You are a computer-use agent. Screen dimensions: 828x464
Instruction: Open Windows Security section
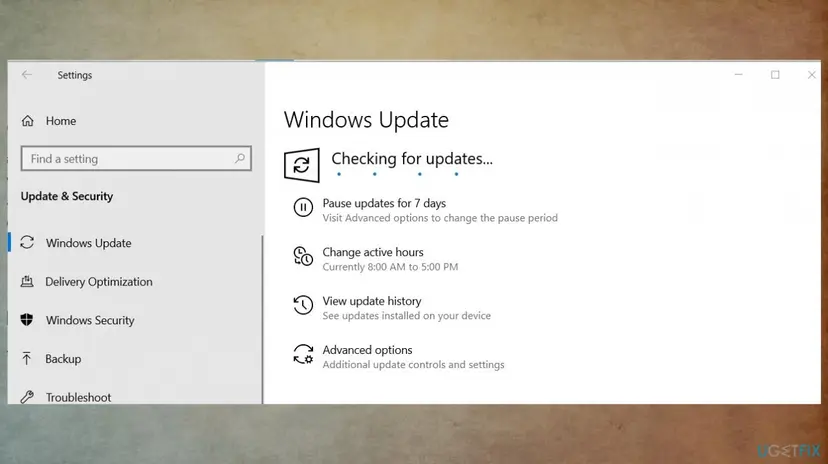90,320
